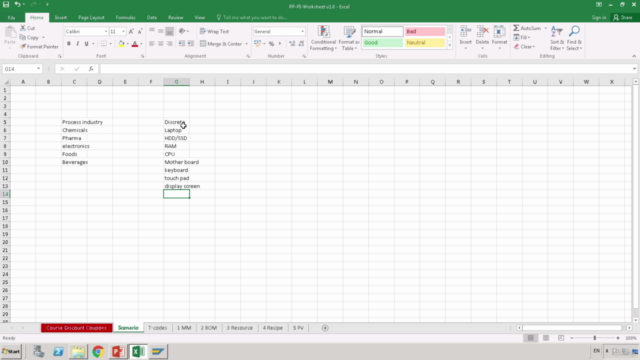Open Format as Table gallery
This screenshot has width=640, height=360.
point(349,38)
